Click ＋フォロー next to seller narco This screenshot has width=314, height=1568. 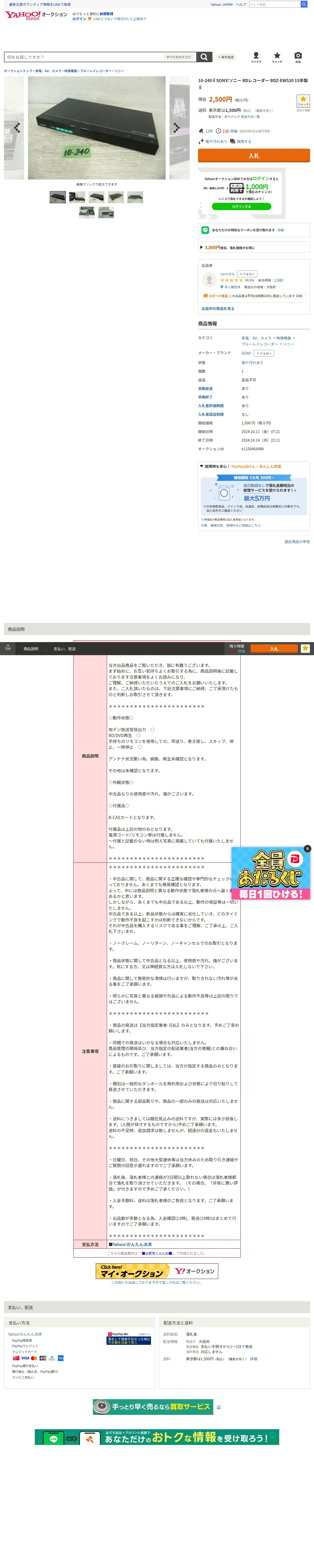(247, 274)
